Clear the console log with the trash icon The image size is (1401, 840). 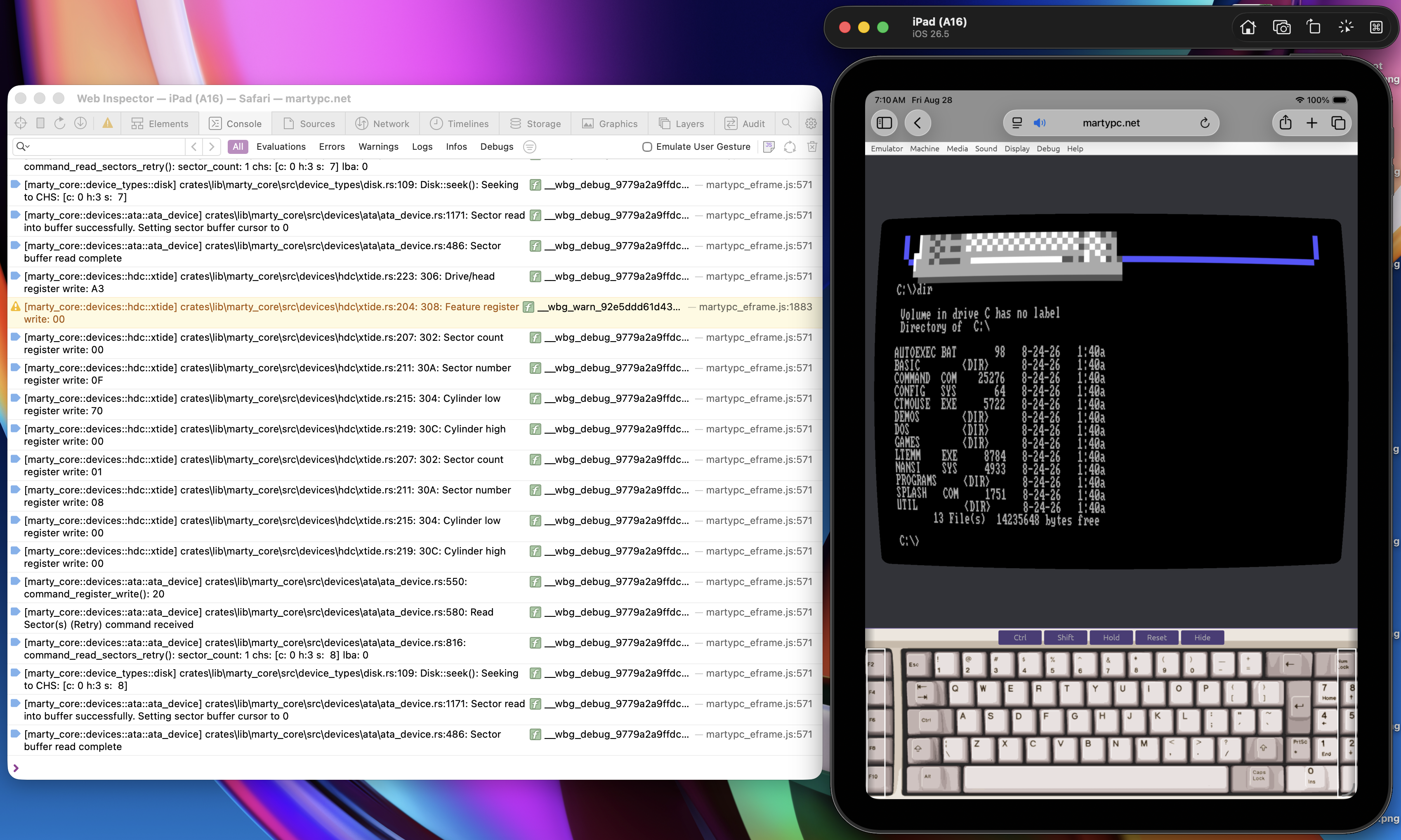click(812, 146)
